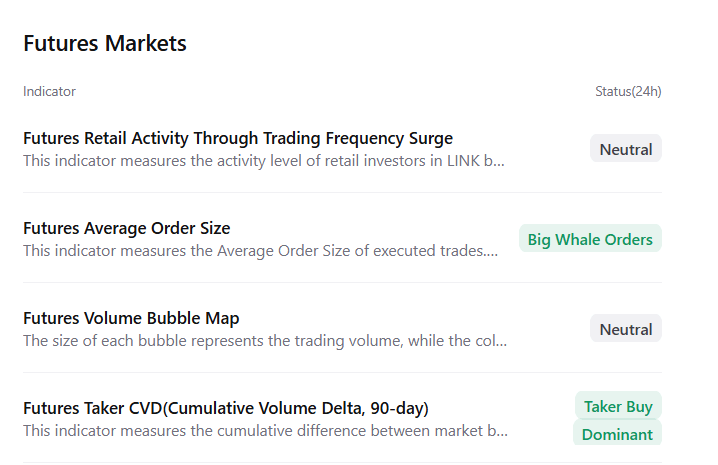
Task: Select the Futures Volume Bubble Map title
Action: pos(131,318)
